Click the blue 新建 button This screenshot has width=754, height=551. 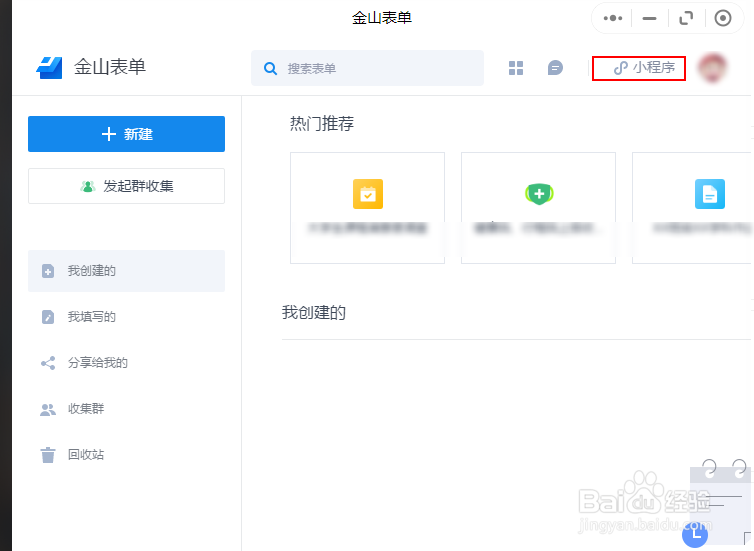click(126, 134)
